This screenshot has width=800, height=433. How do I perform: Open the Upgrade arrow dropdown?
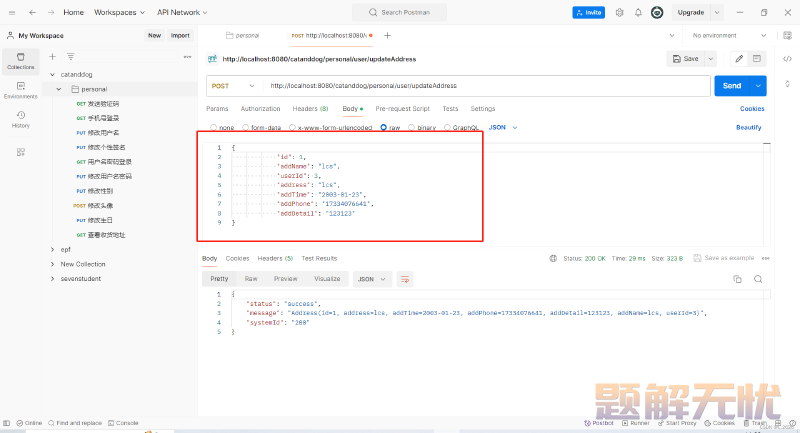(x=716, y=12)
